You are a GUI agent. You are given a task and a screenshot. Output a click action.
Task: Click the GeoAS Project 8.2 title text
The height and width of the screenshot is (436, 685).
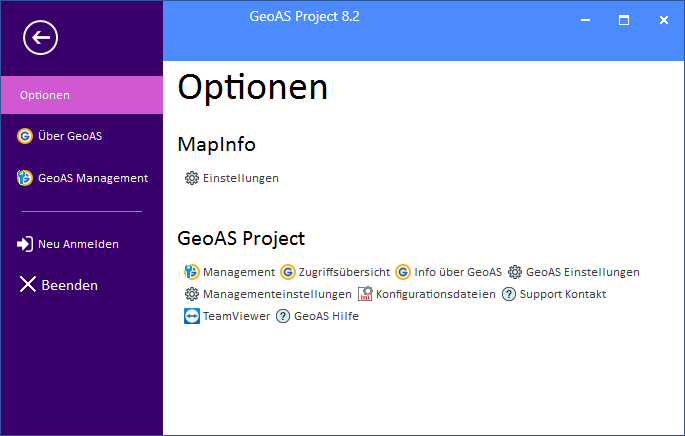[304, 17]
